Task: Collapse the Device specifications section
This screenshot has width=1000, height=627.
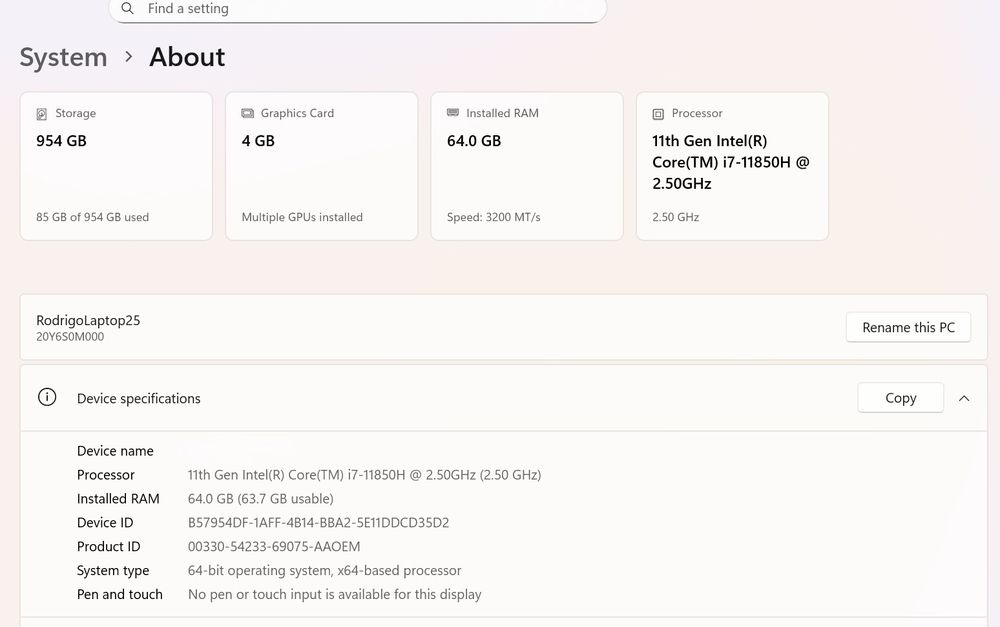Action: (x=964, y=398)
